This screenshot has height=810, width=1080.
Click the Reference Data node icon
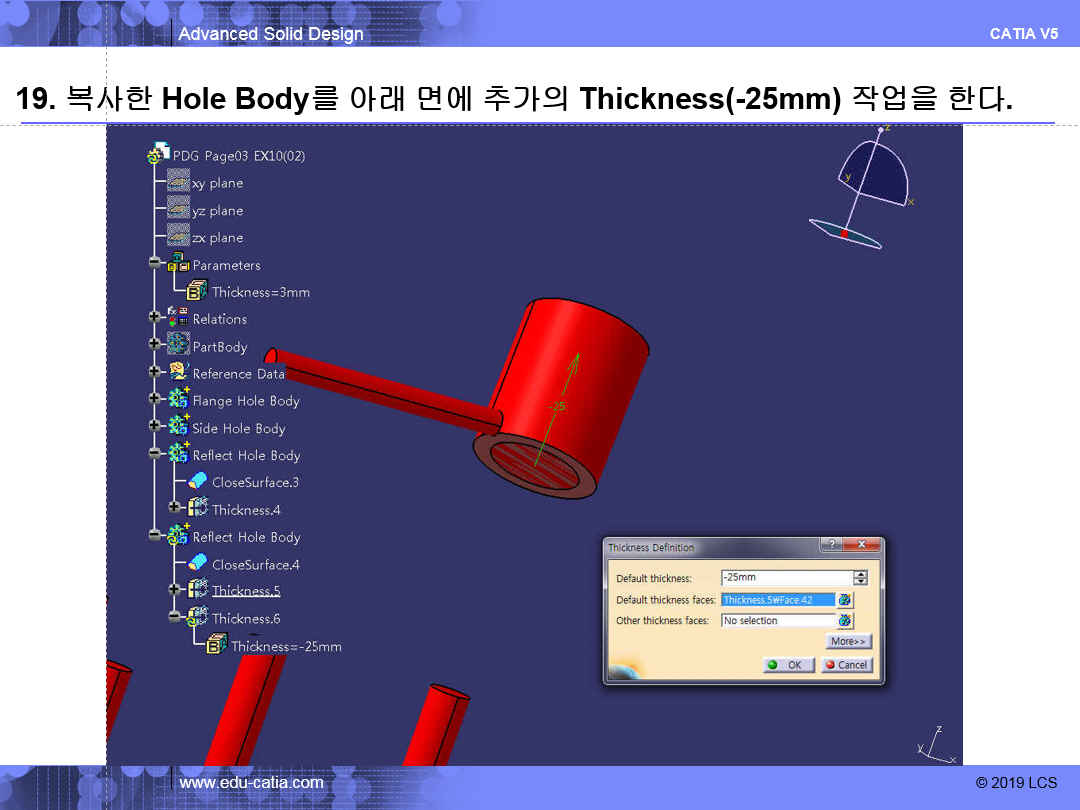point(178,373)
